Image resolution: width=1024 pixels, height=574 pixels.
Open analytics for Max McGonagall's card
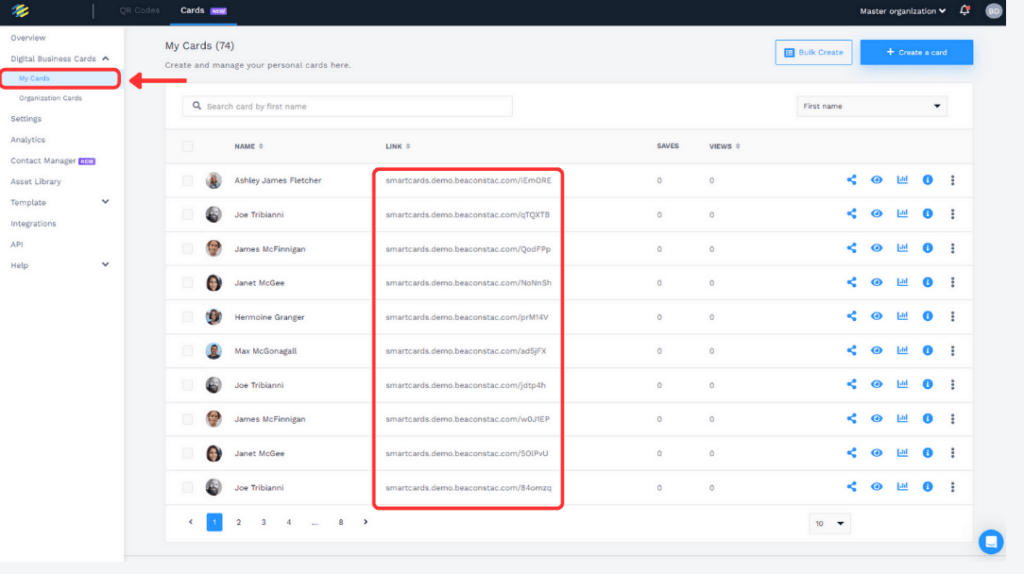[x=902, y=350]
